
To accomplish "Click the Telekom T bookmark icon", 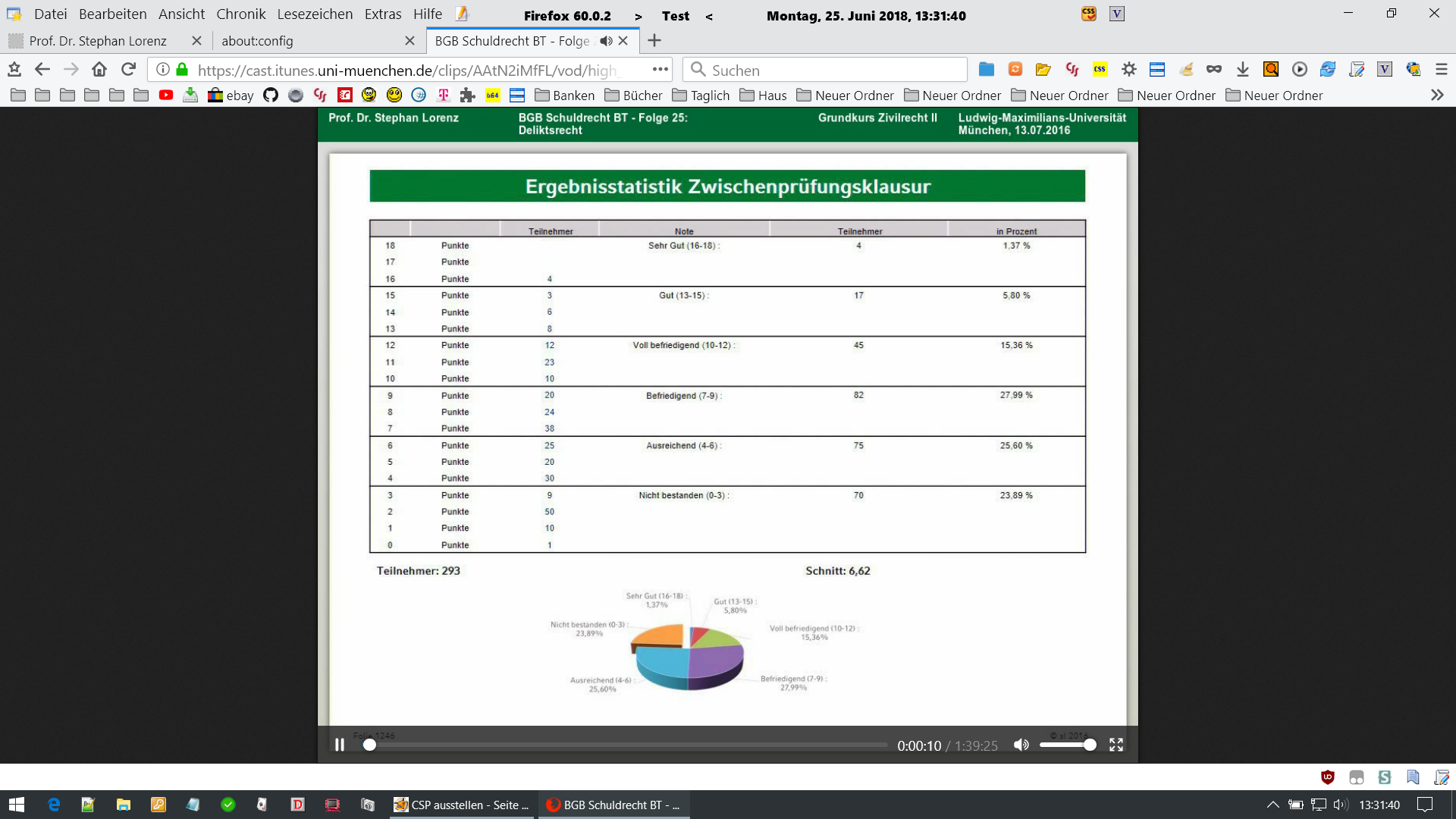I will [x=444, y=95].
